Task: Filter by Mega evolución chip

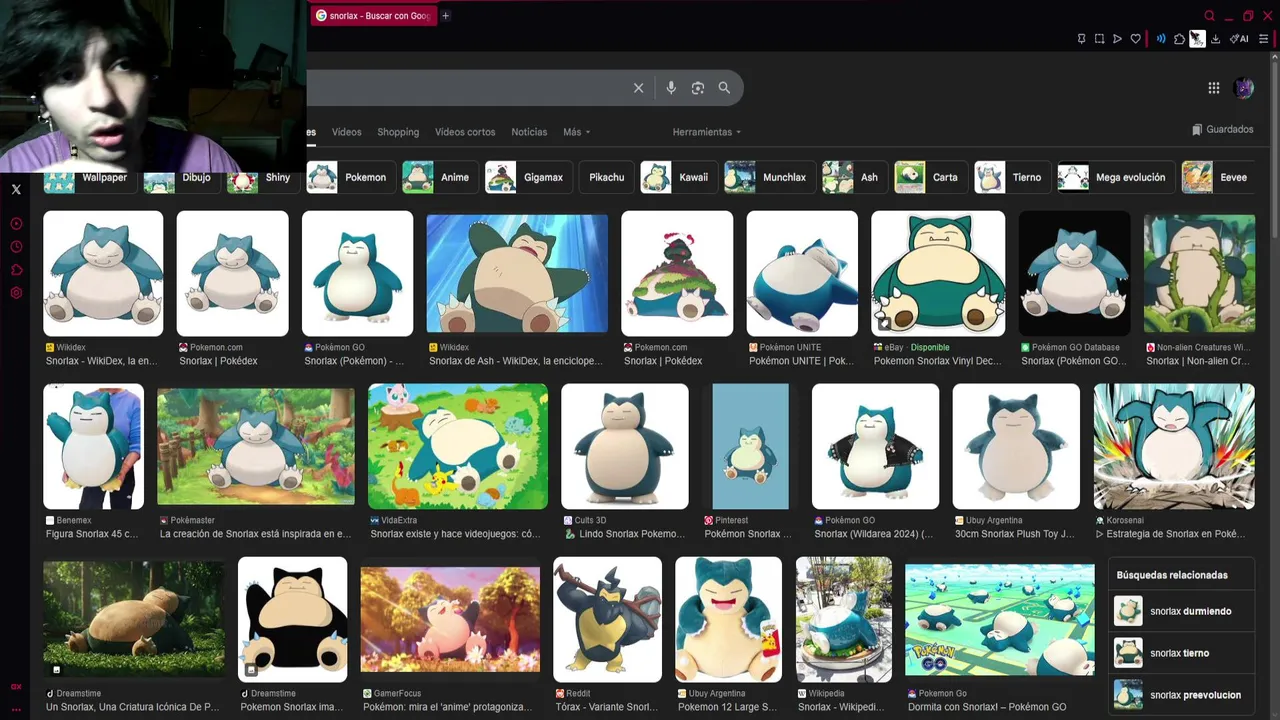Action: (x=1115, y=177)
